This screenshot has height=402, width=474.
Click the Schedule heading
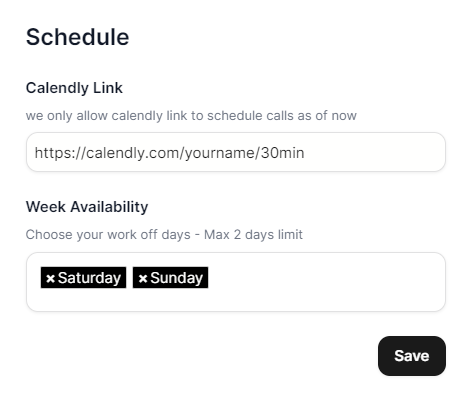coord(77,37)
